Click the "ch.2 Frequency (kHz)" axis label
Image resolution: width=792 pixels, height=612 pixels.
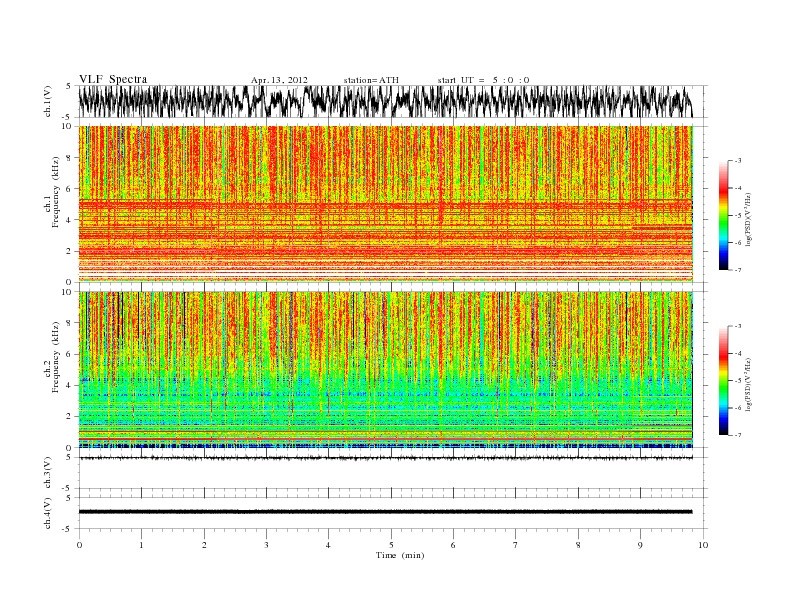point(52,356)
